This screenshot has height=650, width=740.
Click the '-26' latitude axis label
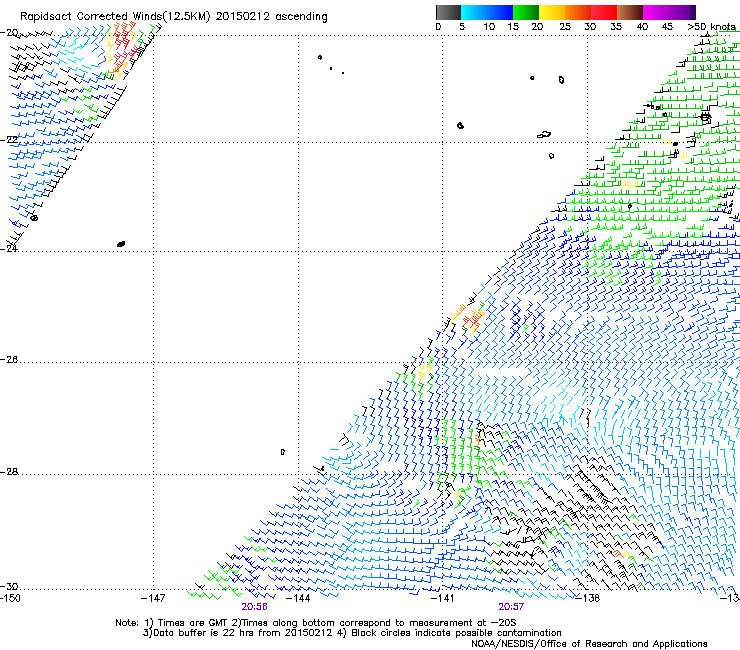click(x=9, y=360)
